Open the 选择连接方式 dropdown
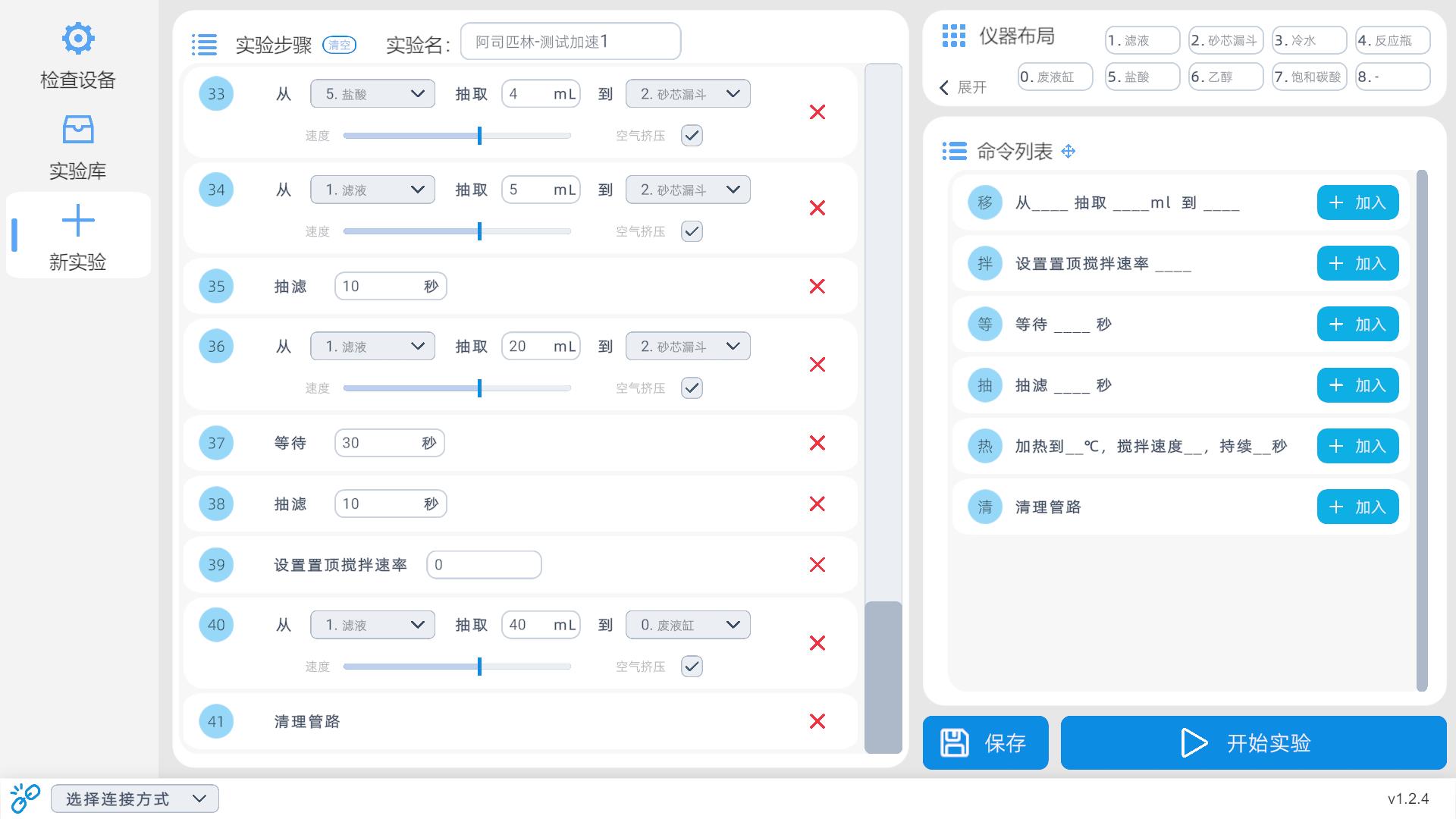 (134, 798)
